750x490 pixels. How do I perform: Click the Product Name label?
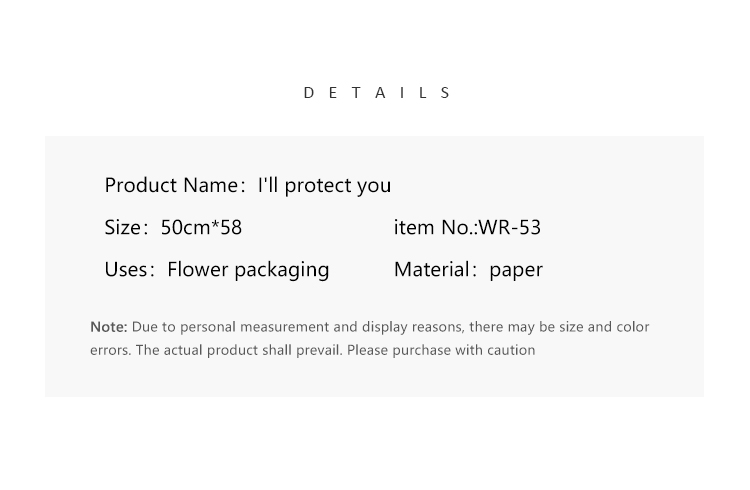pyautogui.click(x=171, y=186)
